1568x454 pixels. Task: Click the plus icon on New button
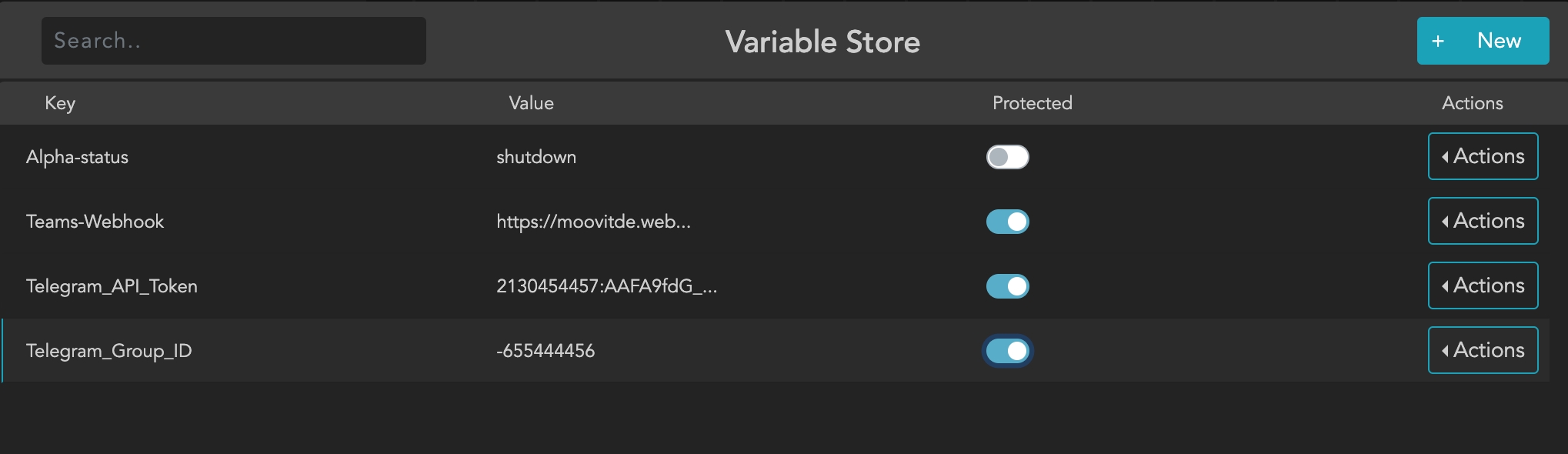(1438, 42)
